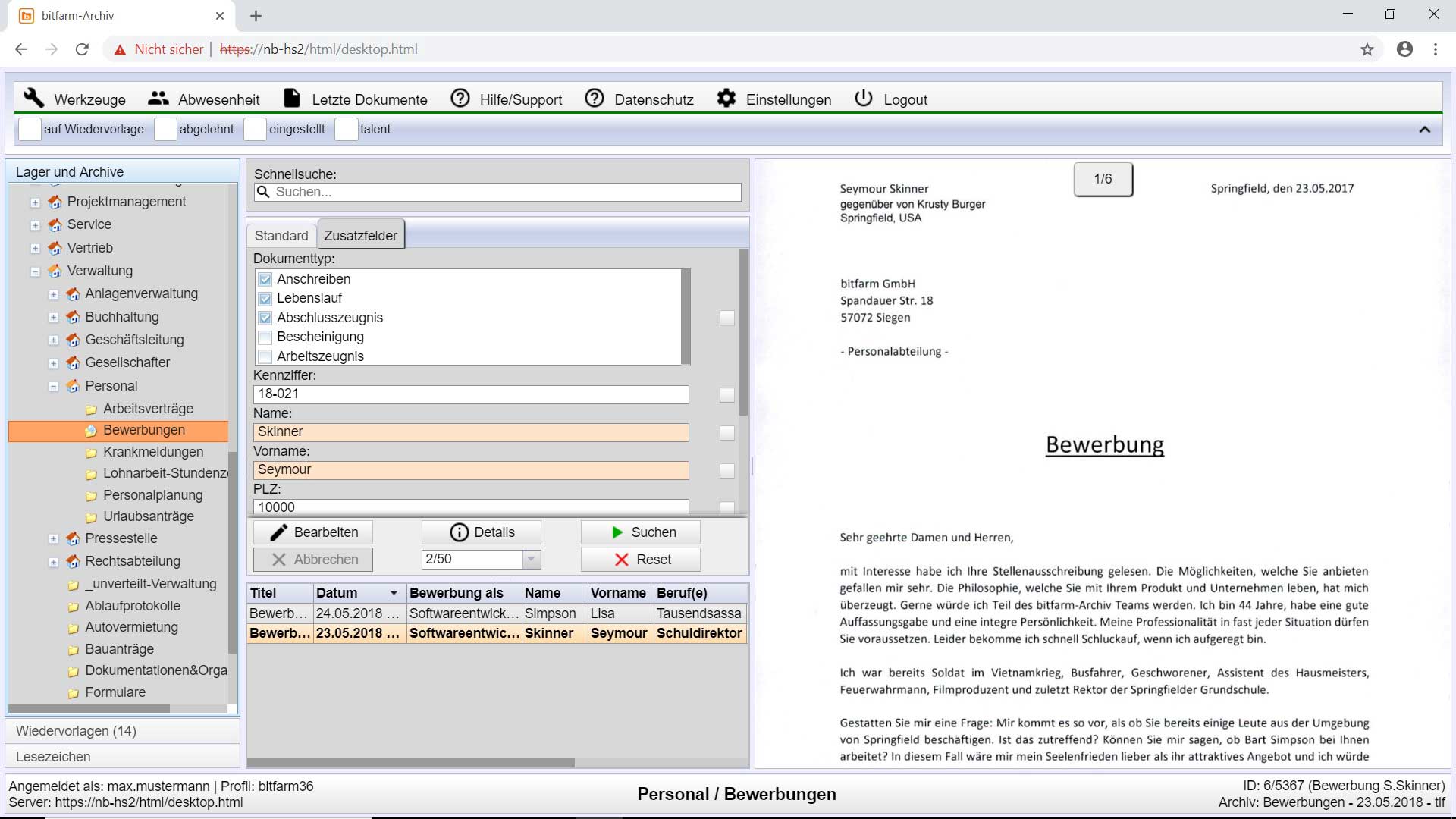Image resolution: width=1456 pixels, height=819 pixels.
Task: Click the magnifier icon in Schnellsuche
Action: [x=263, y=192]
